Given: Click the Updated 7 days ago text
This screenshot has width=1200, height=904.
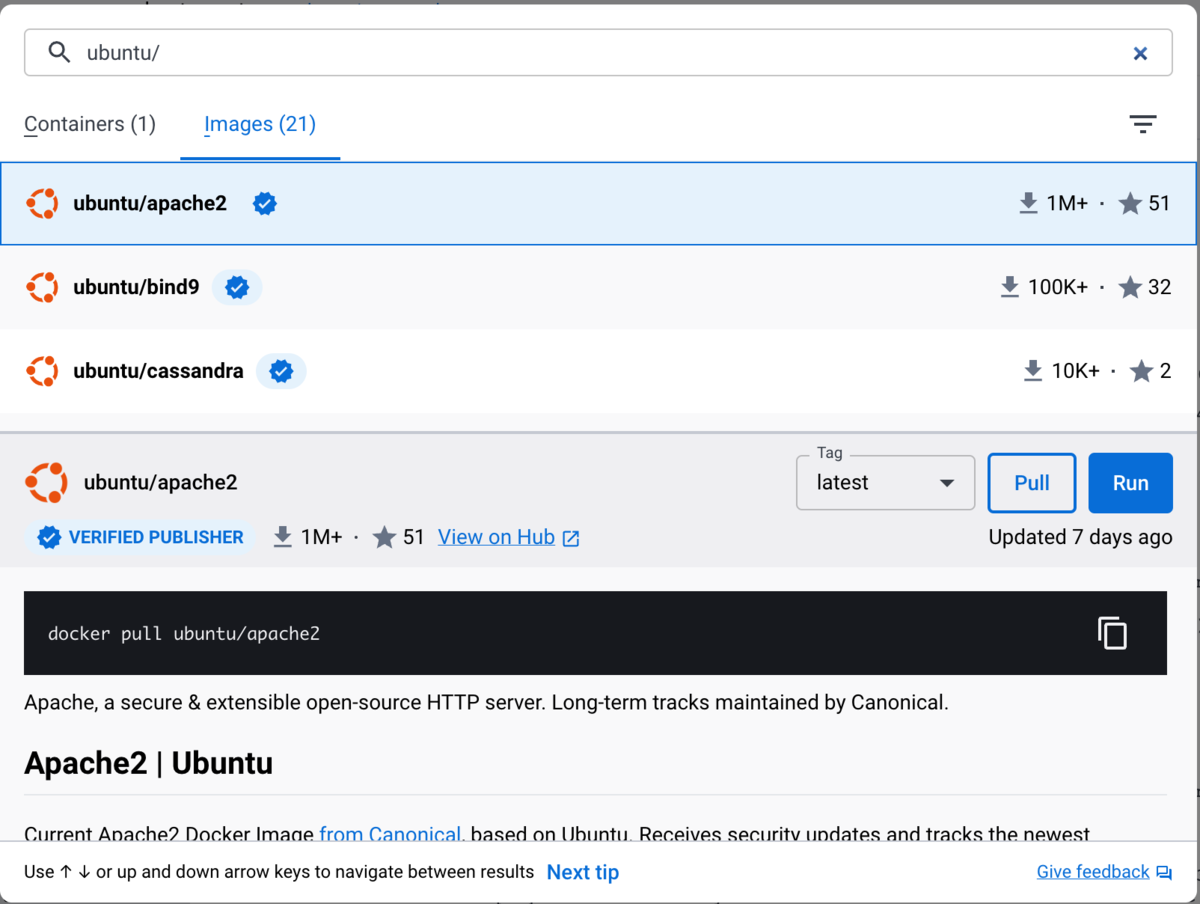Looking at the screenshot, I should [1080, 538].
